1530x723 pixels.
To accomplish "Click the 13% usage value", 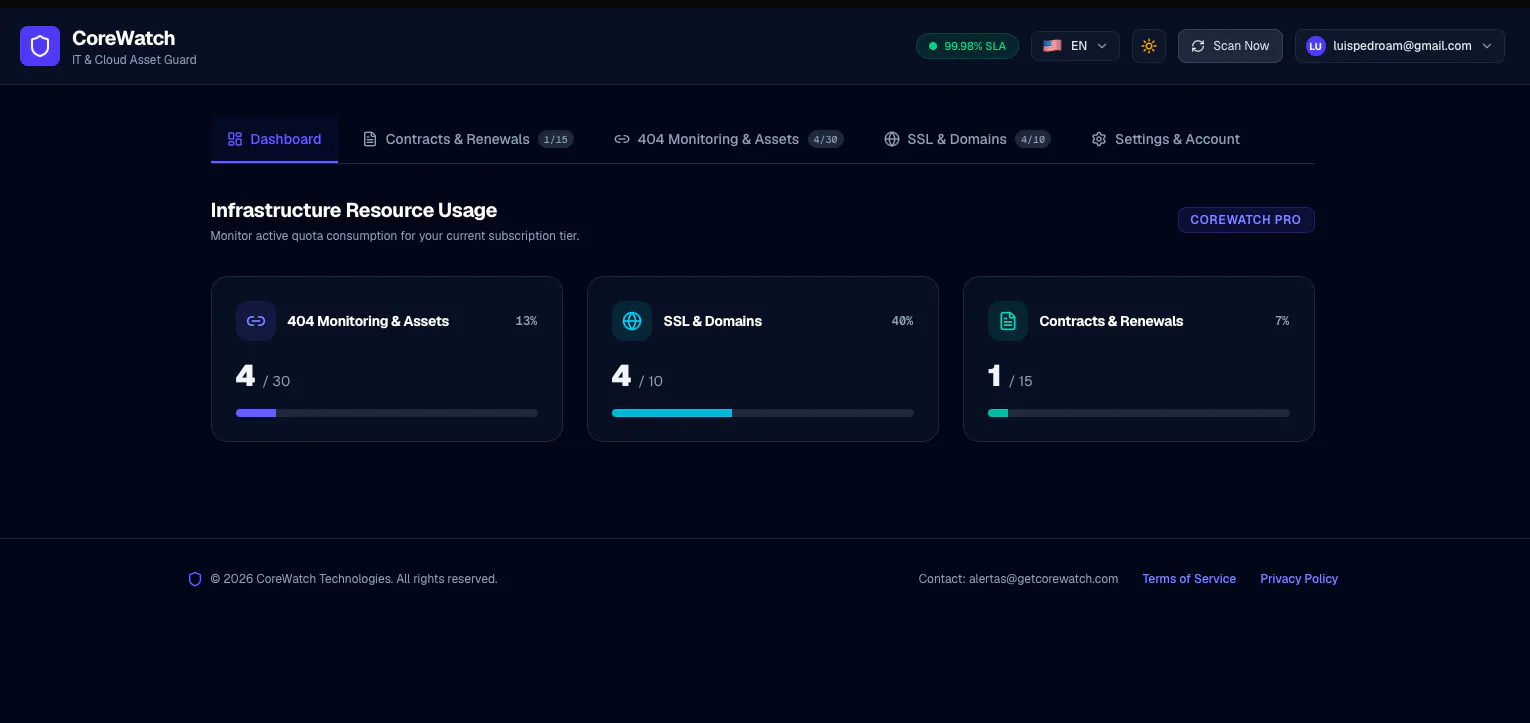I will pyautogui.click(x=526, y=321).
